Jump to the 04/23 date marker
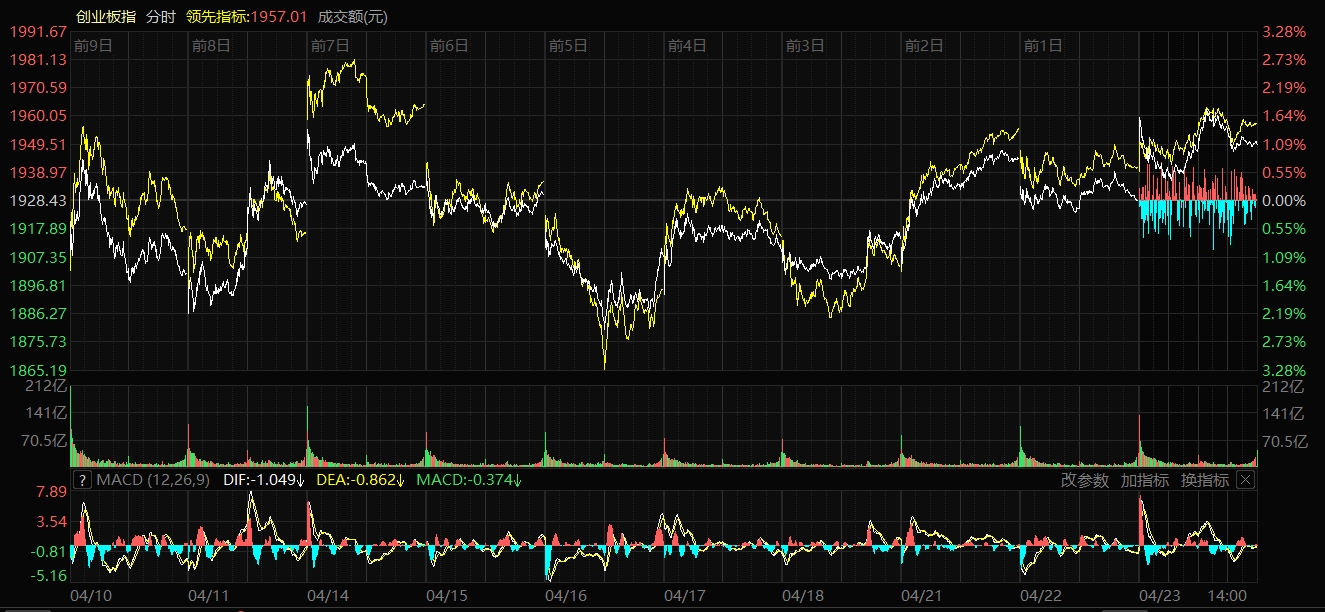This screenshot has width=1325, height=612. point(1161,595)
